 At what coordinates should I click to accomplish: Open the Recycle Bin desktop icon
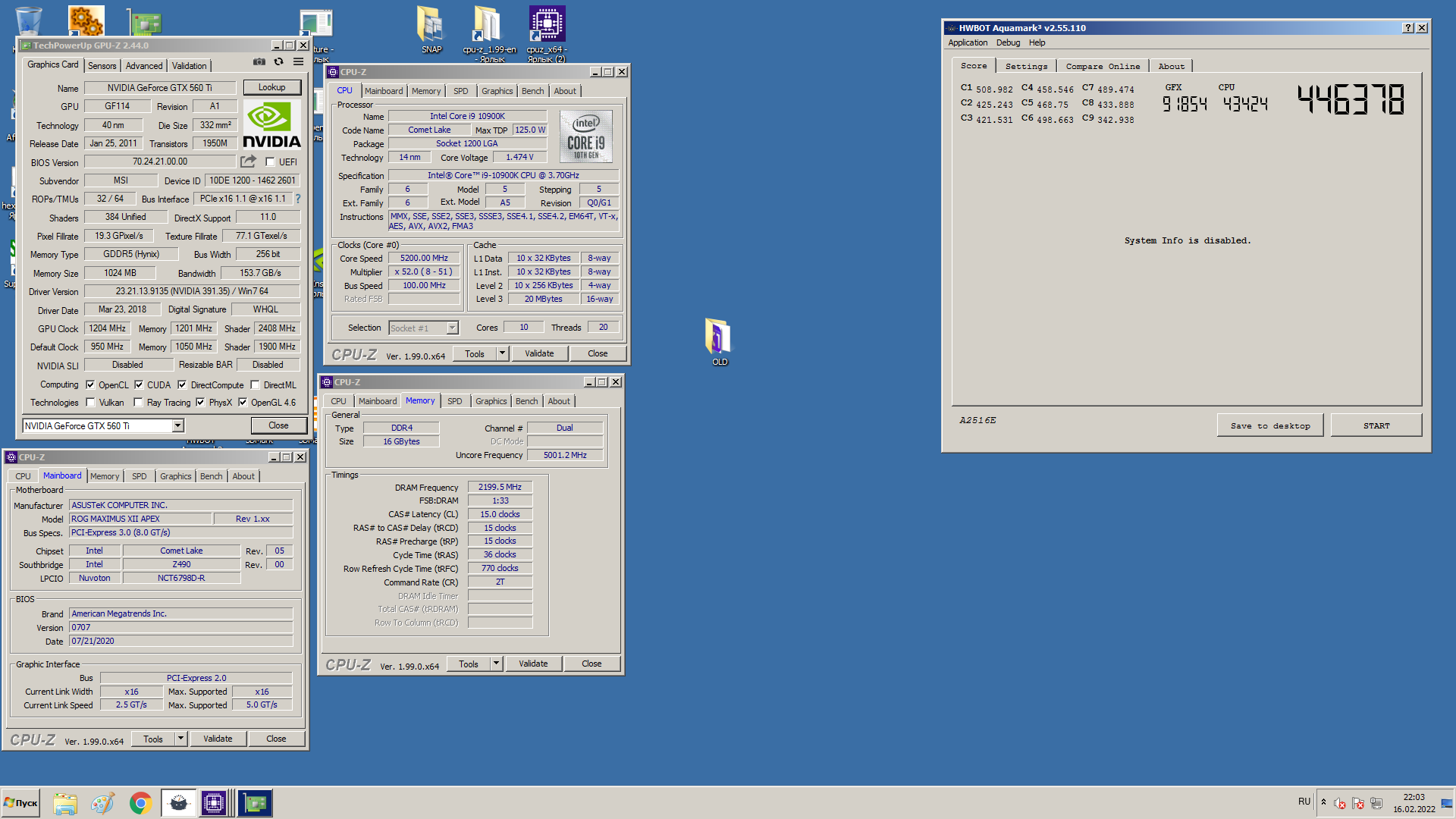28,20
